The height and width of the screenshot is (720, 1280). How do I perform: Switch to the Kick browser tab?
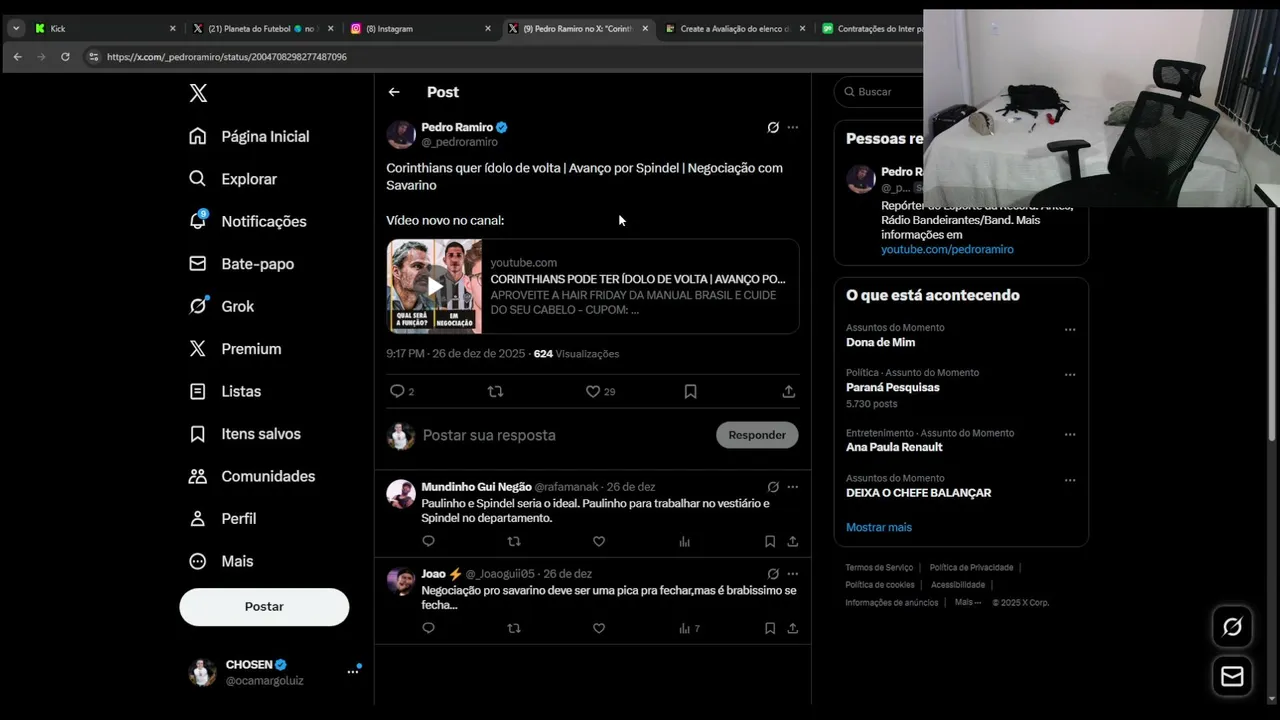pyautogui.click(x=105, y=28)
